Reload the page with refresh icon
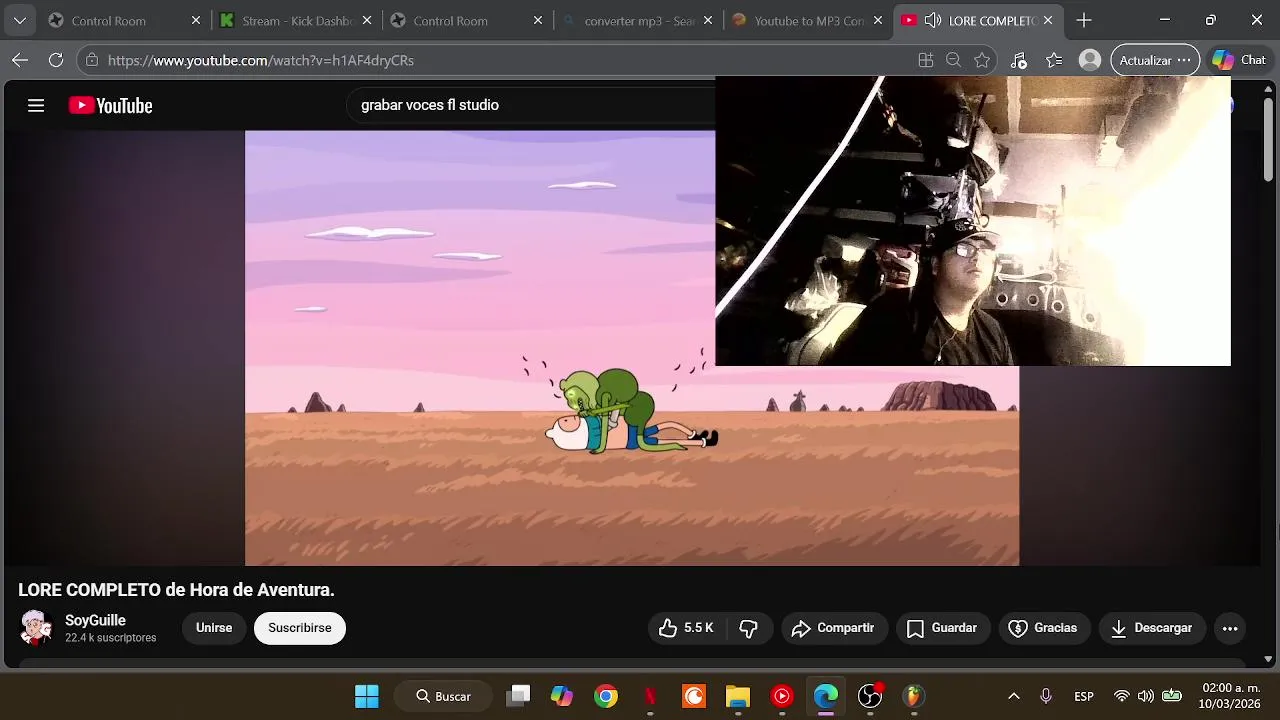The image size is (1280, 720). click(56, 60)
